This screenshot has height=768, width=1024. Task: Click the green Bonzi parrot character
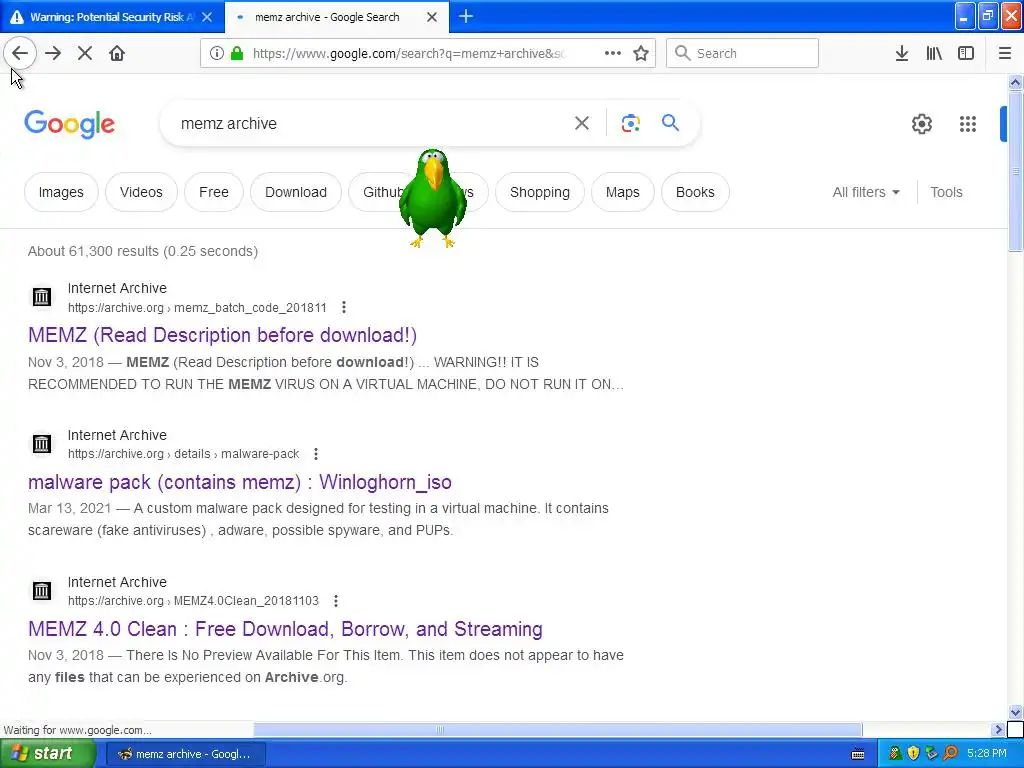point(432,199)
